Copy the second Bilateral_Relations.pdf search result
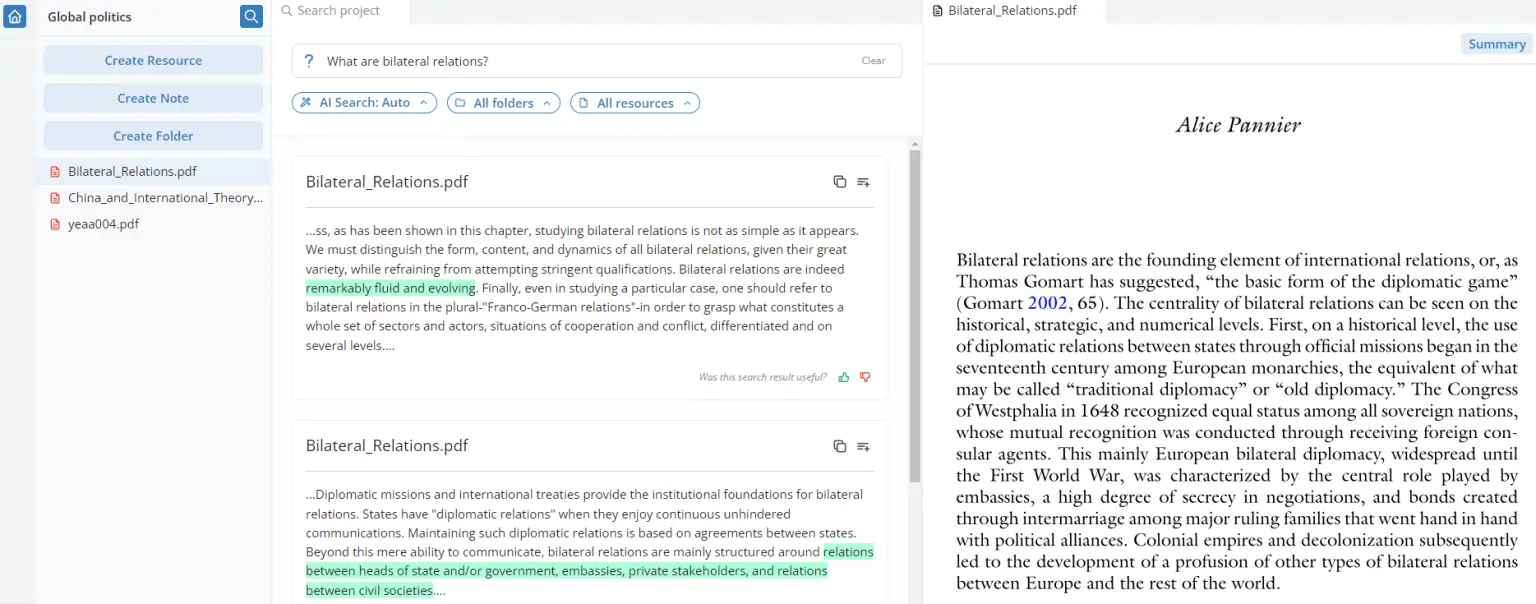Viewport: 1536px width, 604px height. tap(839, 446)
